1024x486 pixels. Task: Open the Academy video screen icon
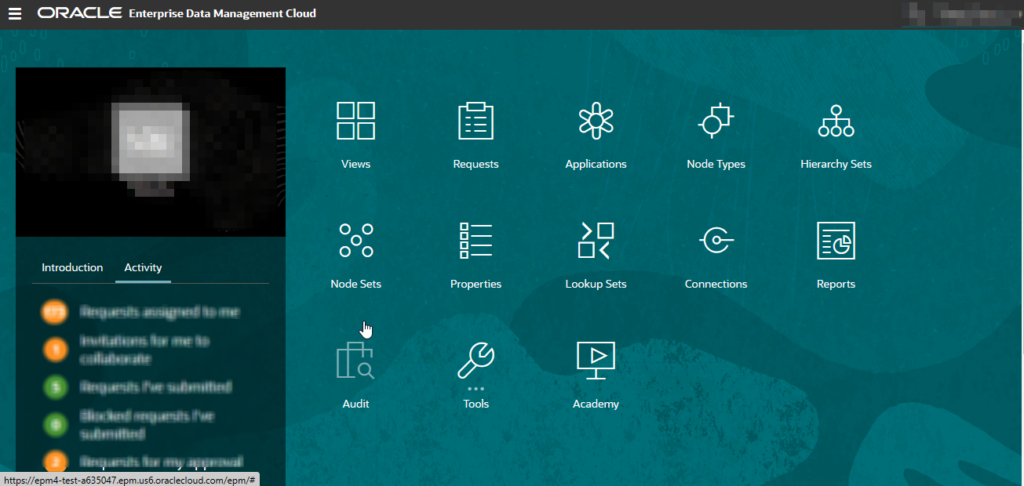(x=596, y=361)
